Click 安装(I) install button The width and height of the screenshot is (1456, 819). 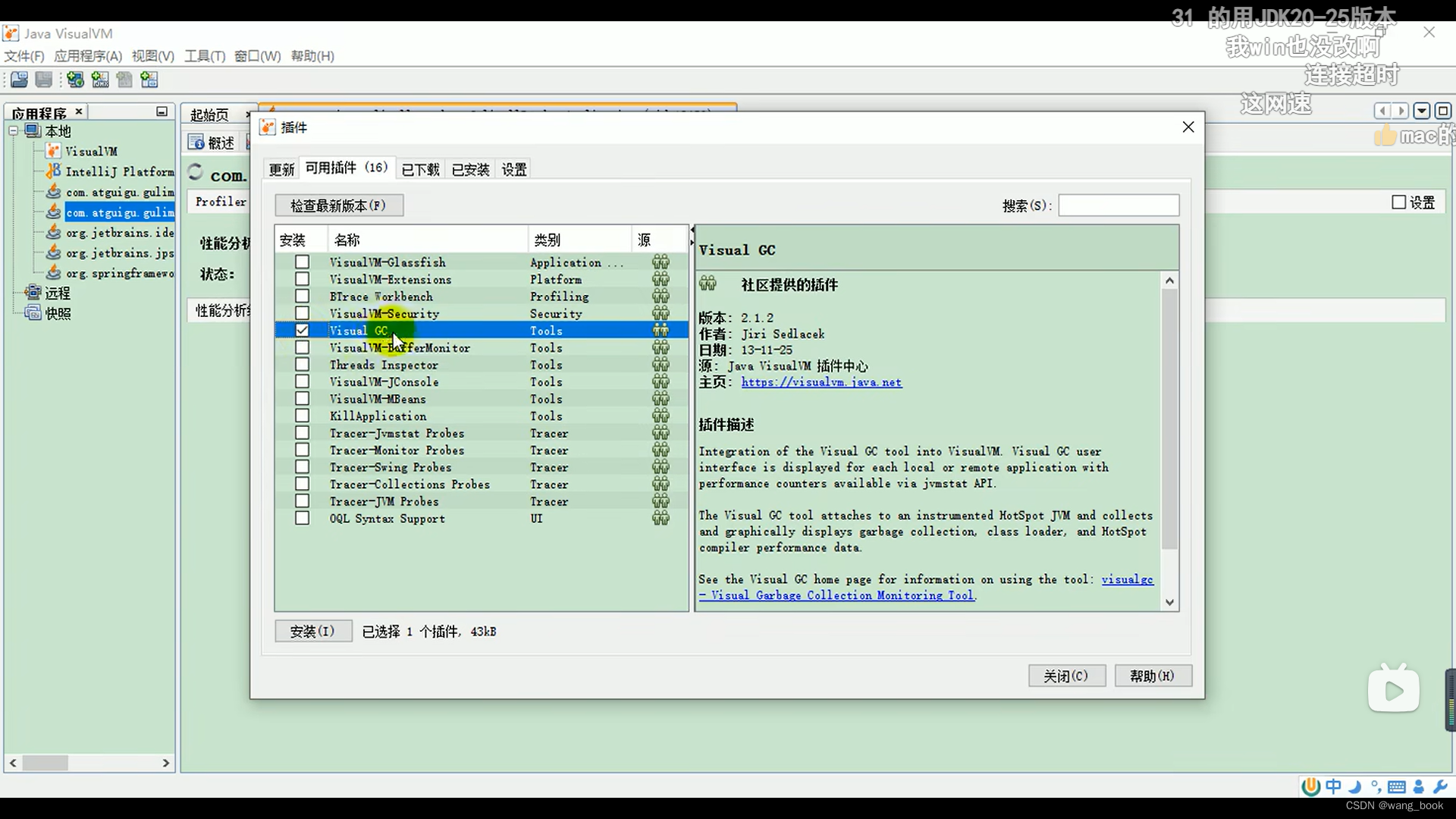click(312, 632)
